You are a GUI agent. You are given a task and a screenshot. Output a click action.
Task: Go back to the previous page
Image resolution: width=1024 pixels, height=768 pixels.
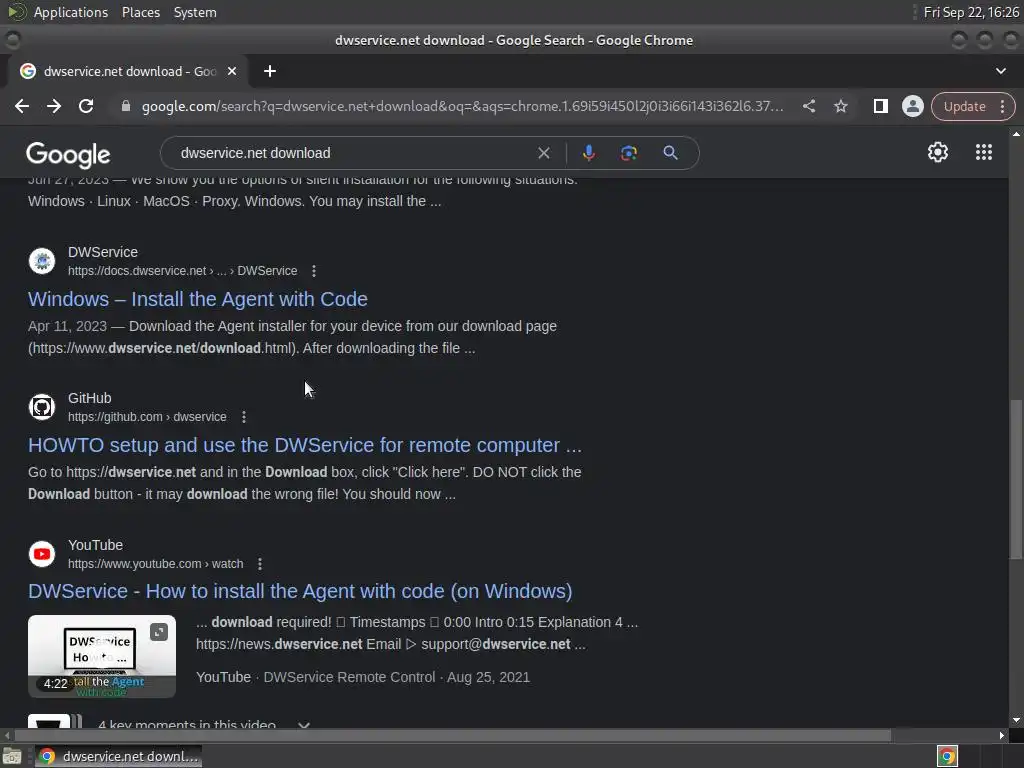[x=22, y=106]
